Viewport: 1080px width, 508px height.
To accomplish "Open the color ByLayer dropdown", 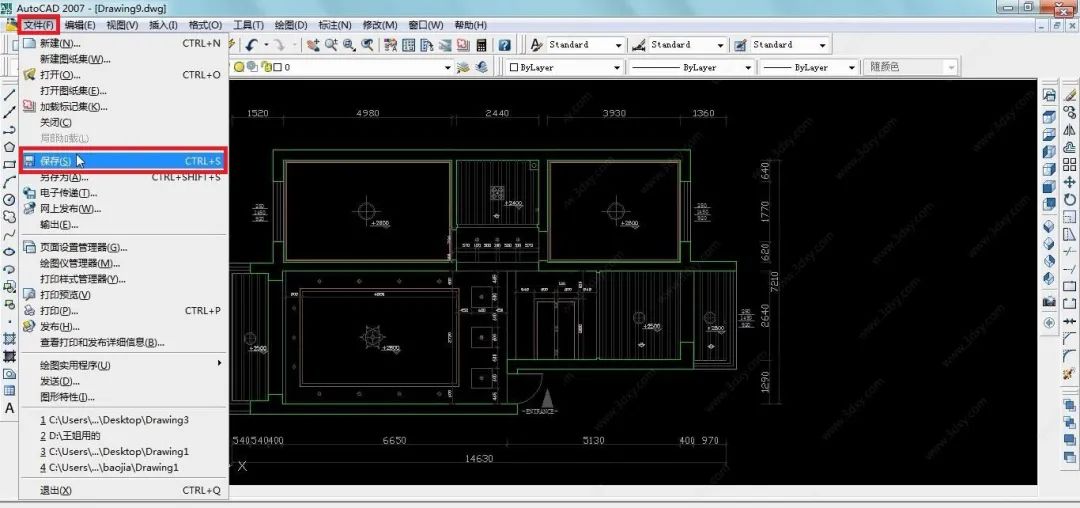I will (x=617, y=67).
